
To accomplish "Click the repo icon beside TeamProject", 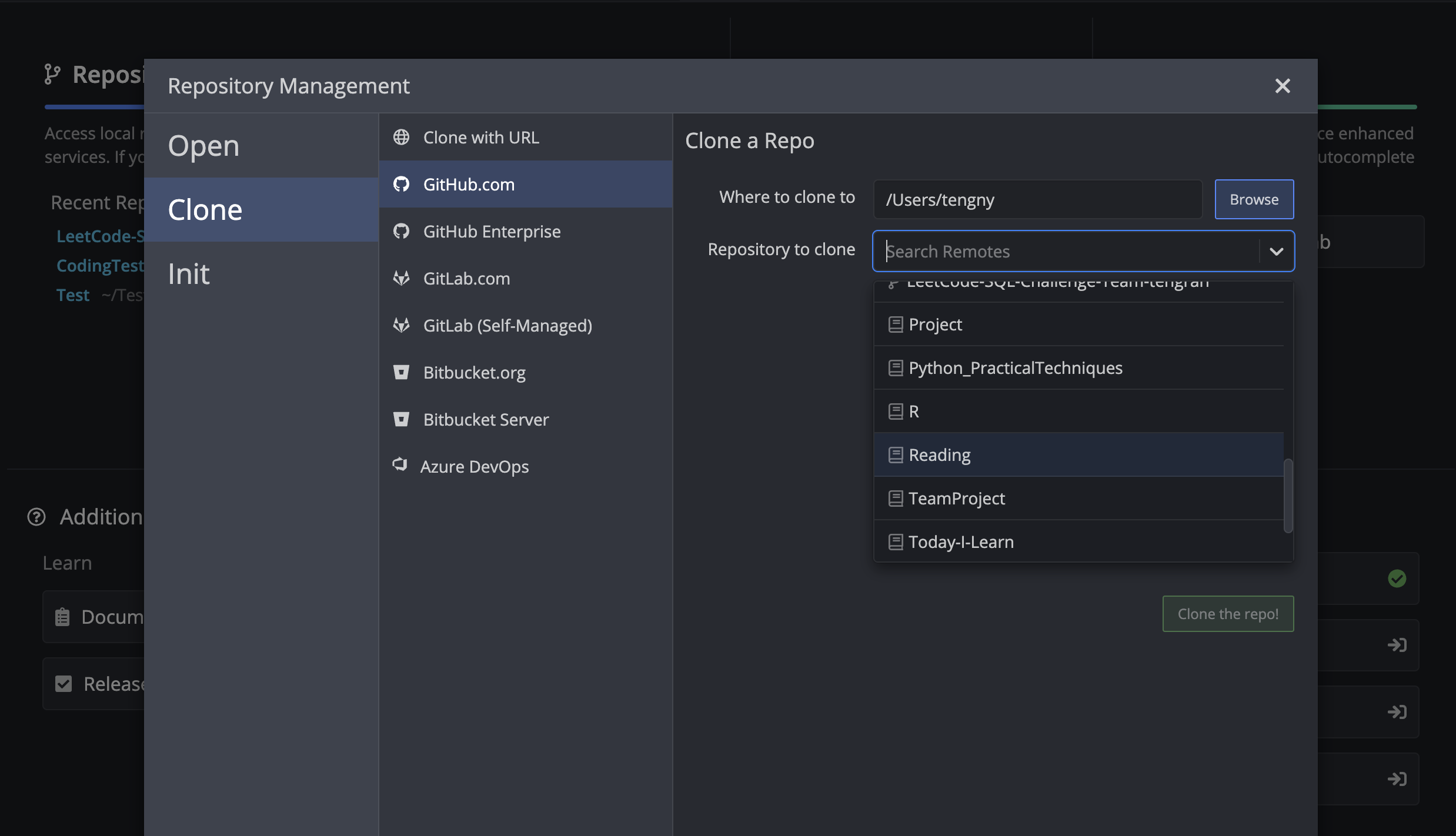I will pos(896,498).
